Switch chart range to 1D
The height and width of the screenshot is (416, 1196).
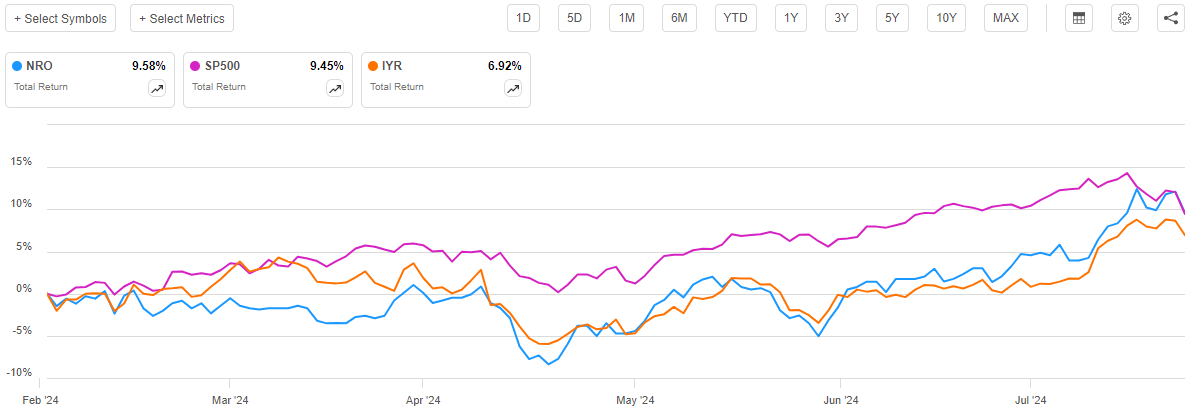click(x=523, y=18)
